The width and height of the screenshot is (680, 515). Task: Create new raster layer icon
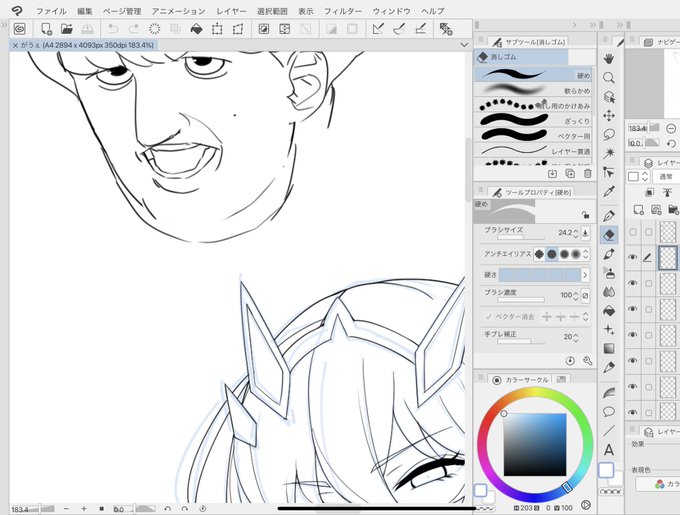point(638,210)
